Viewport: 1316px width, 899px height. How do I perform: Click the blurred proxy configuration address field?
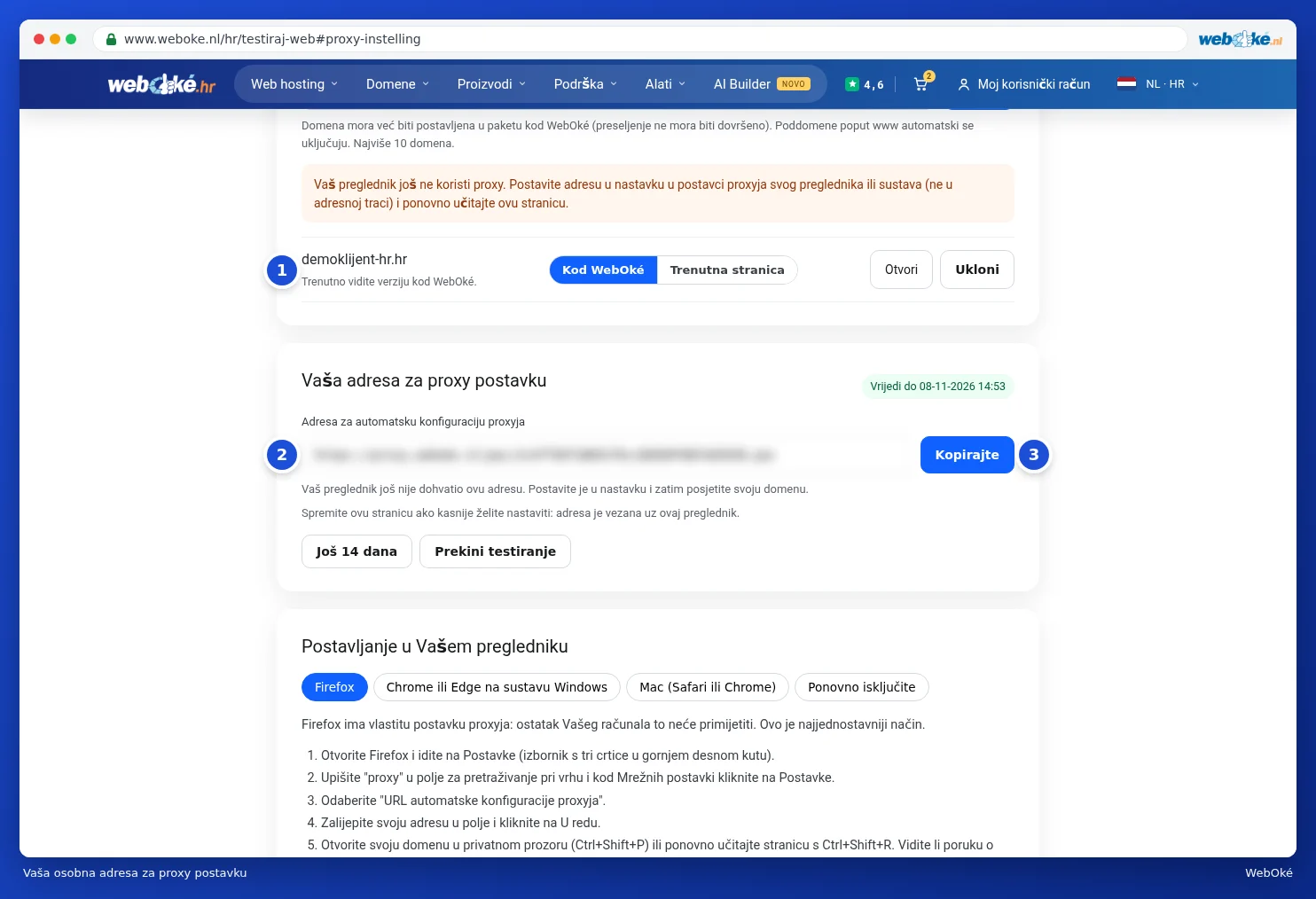point(607,455)
